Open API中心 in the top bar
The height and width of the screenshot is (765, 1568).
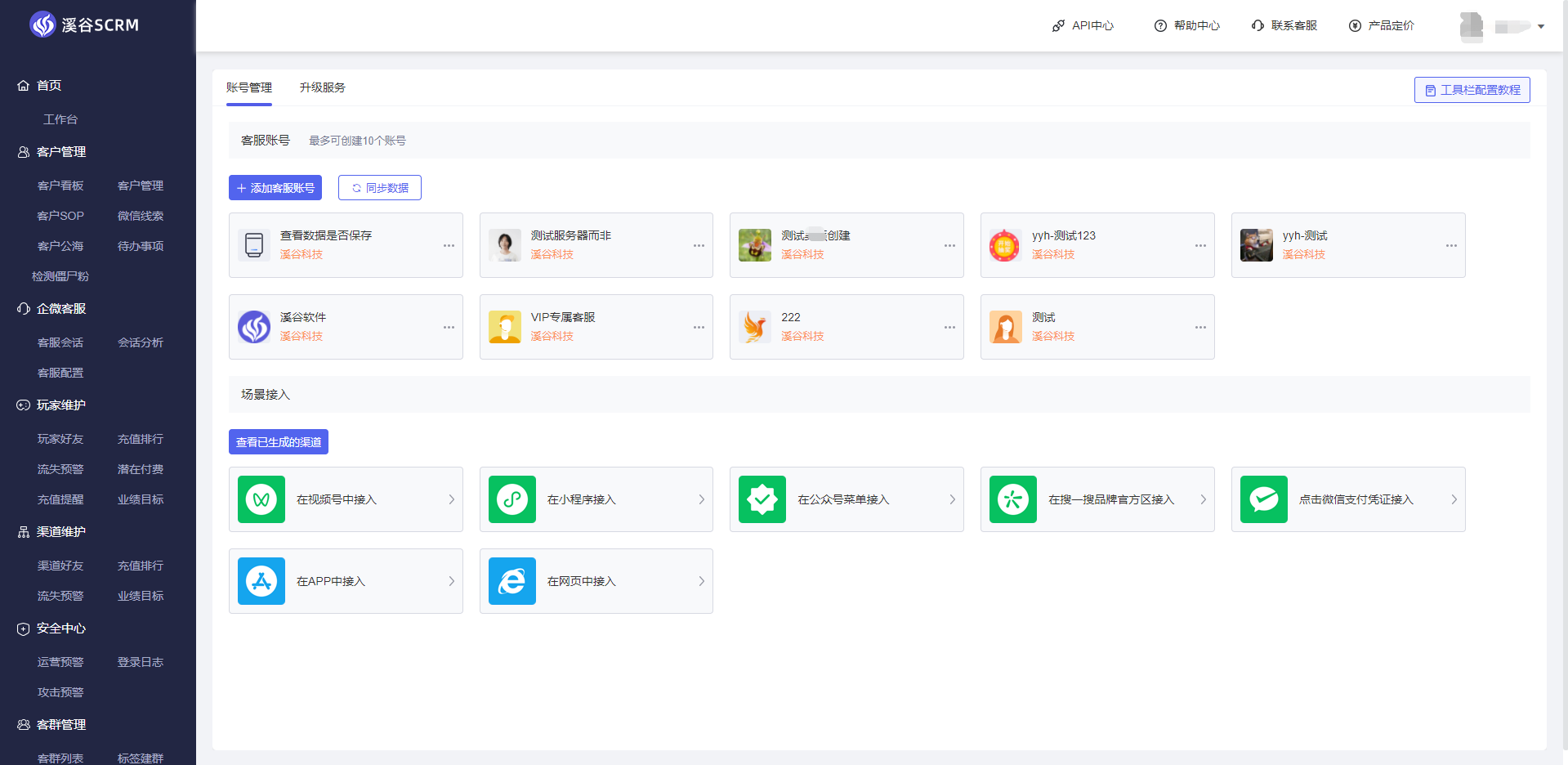point(1083,26)
